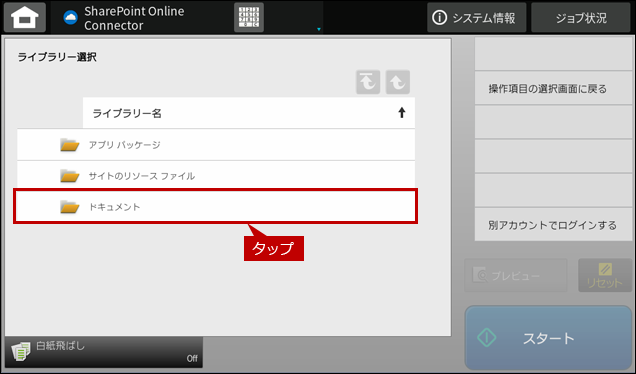Open プレビュー preview

[x=516, y=275]
